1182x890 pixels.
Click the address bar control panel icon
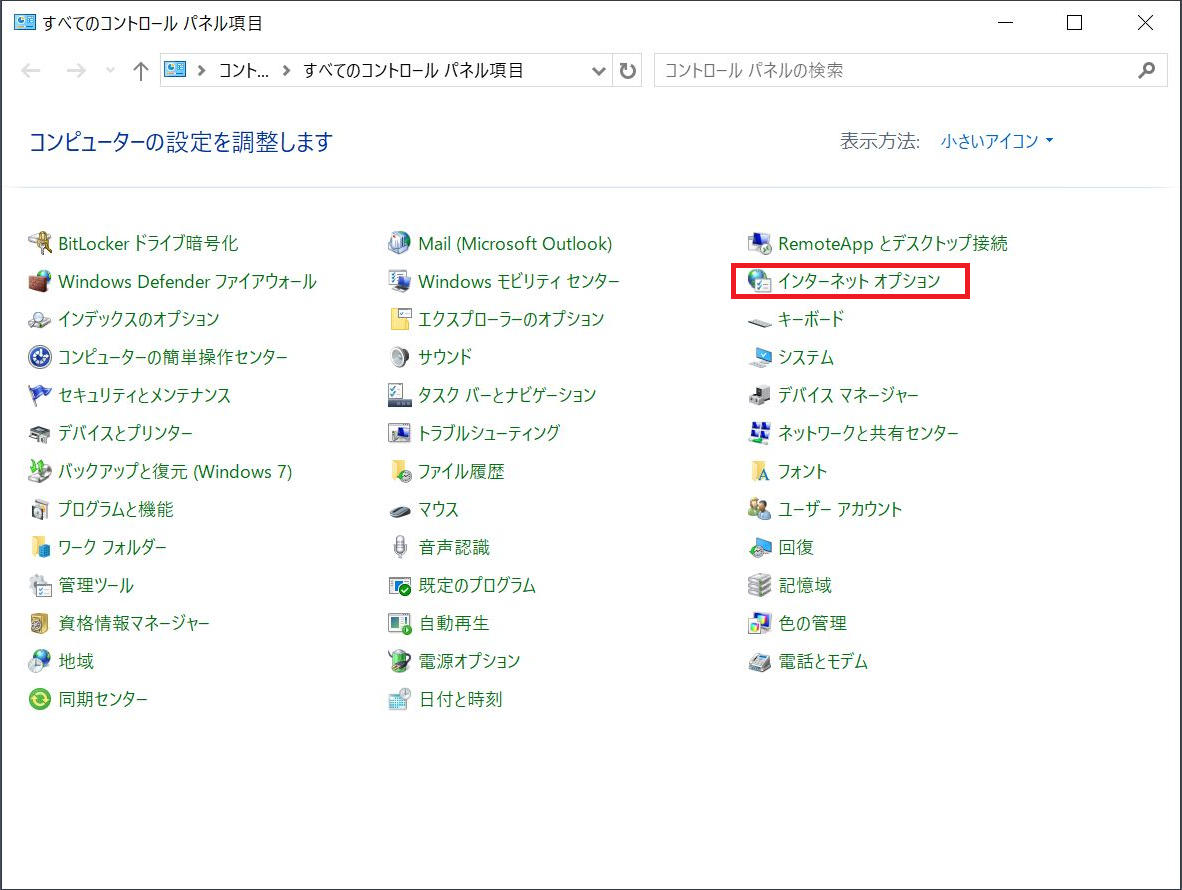click(x=175, y=70)
